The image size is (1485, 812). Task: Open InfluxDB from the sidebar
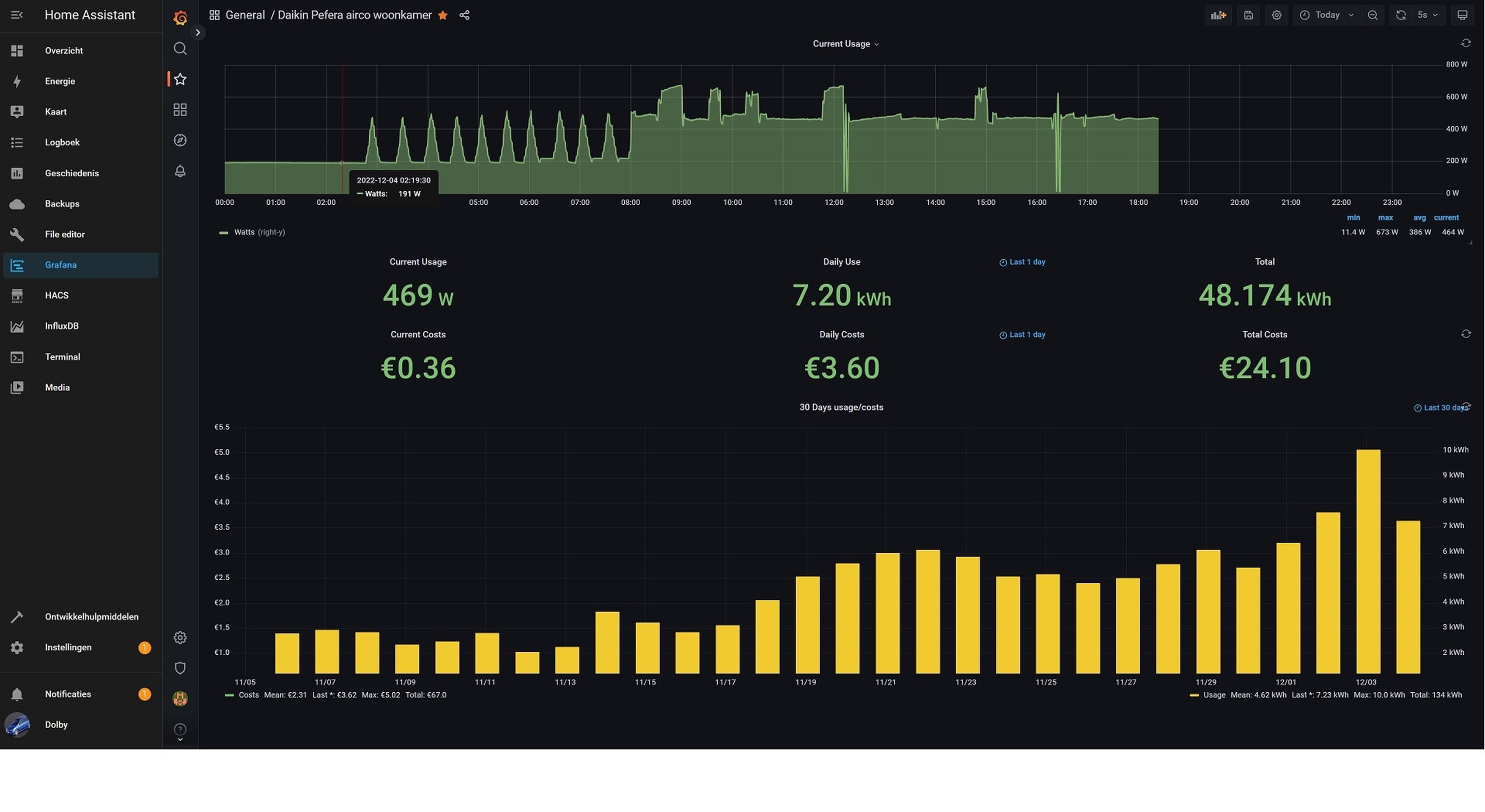(62, 326)
